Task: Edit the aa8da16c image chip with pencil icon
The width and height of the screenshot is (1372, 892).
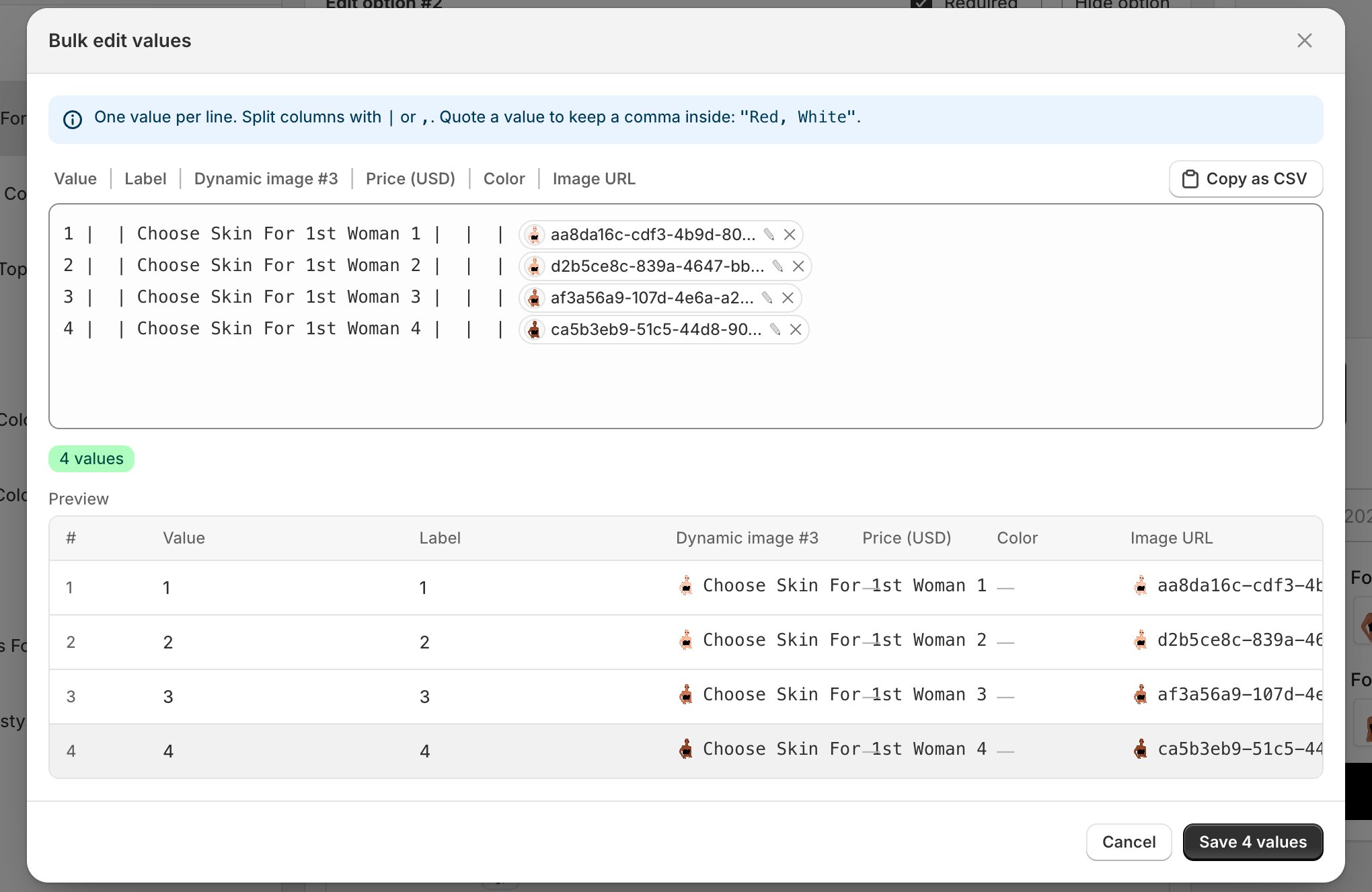Action: click(769, 235)
